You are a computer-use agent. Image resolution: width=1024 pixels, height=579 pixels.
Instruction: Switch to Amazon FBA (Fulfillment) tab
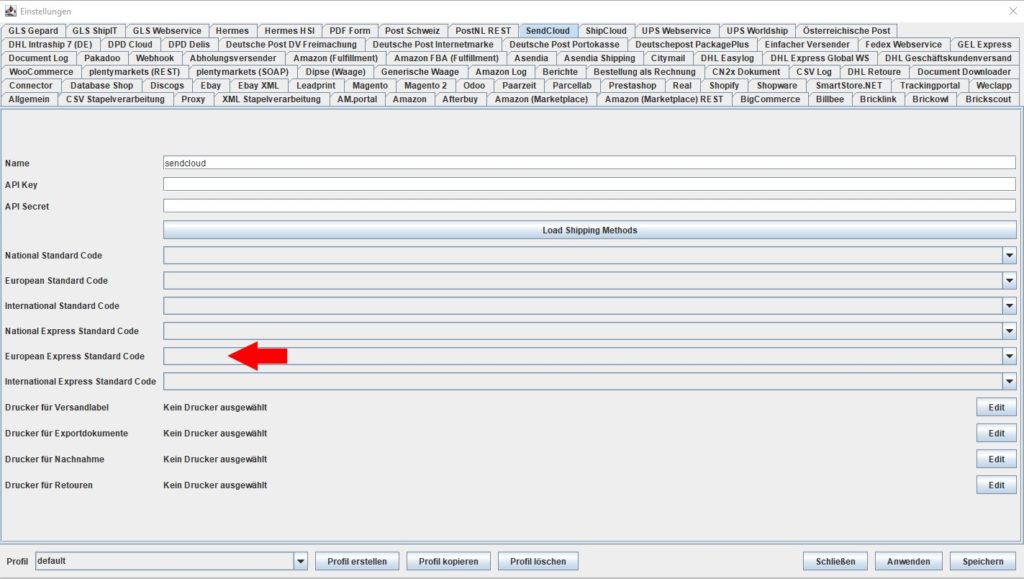click(446, 58)
